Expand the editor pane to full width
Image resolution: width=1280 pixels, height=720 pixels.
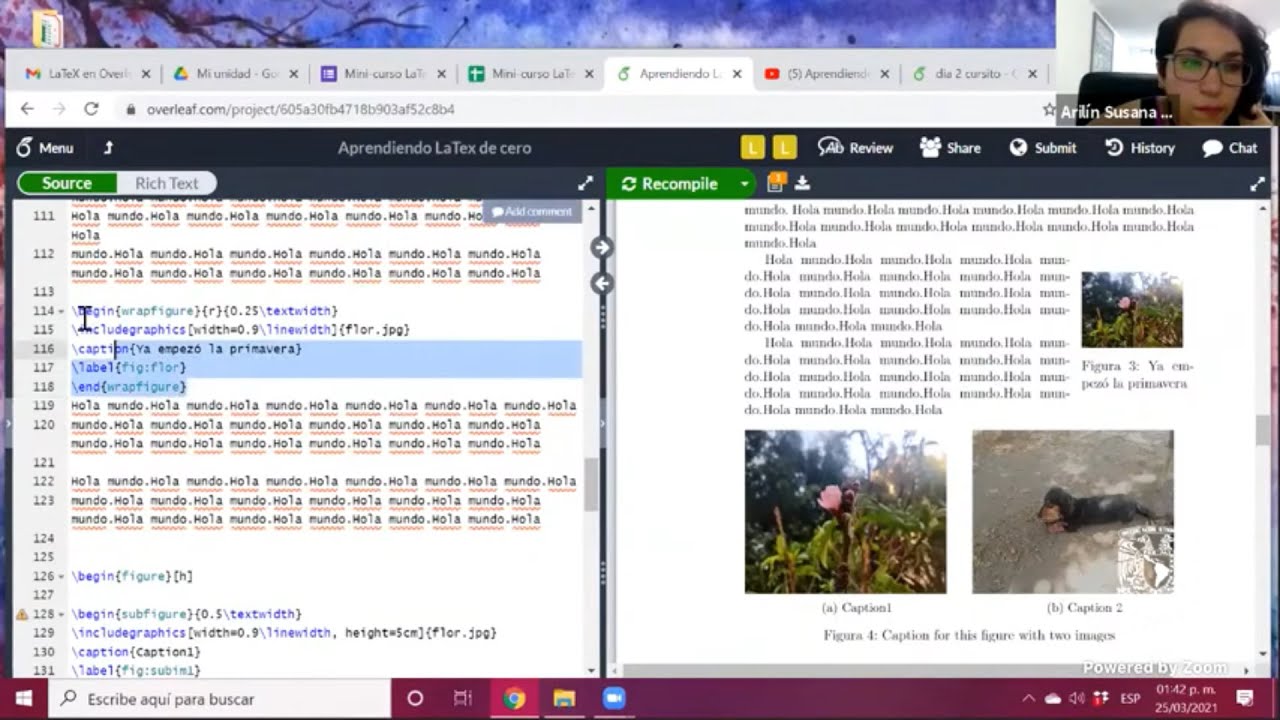click(x=585, y=183)
